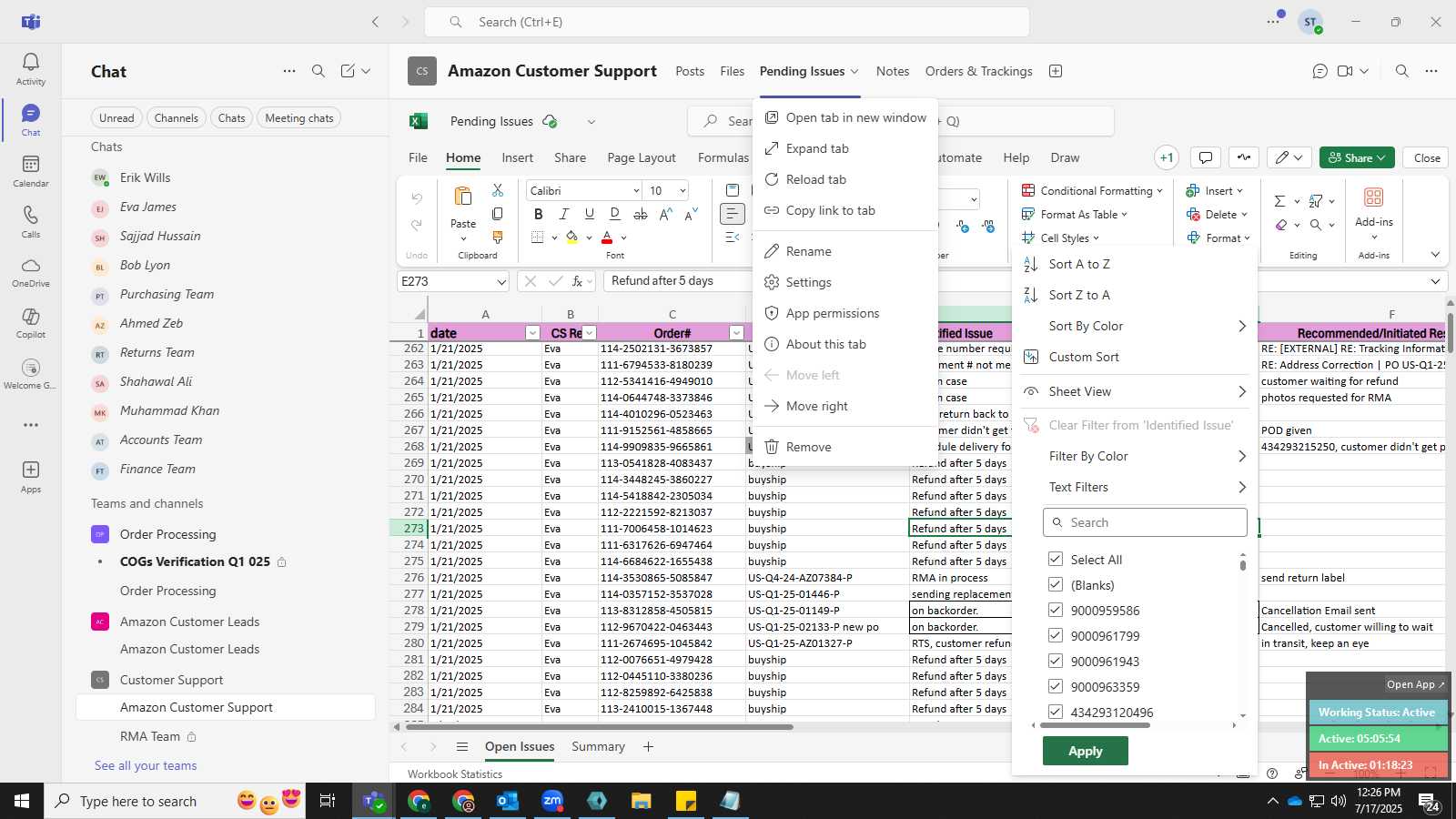Uncheck the 9000961943 filter checkbox
The width and height of the screenshot is (1456, 819).
click(1056, 661)
